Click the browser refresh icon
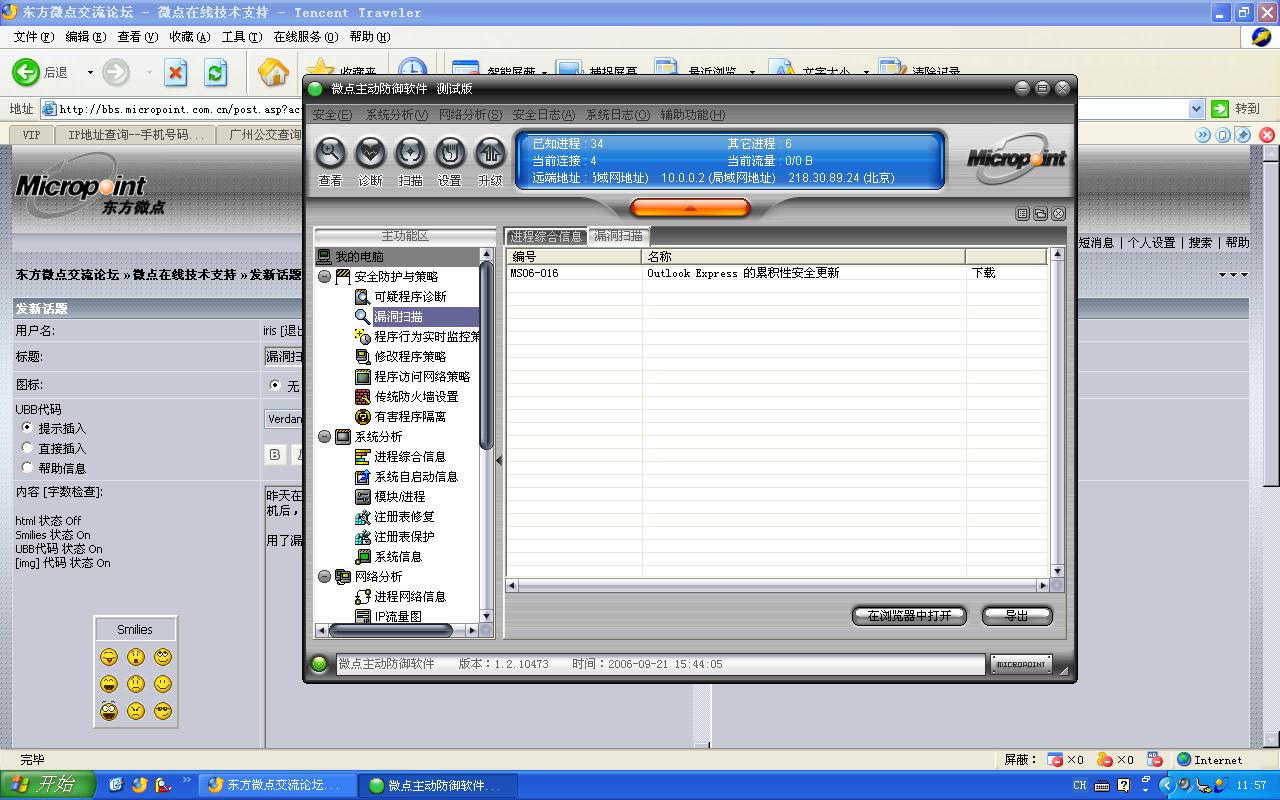 216,72
